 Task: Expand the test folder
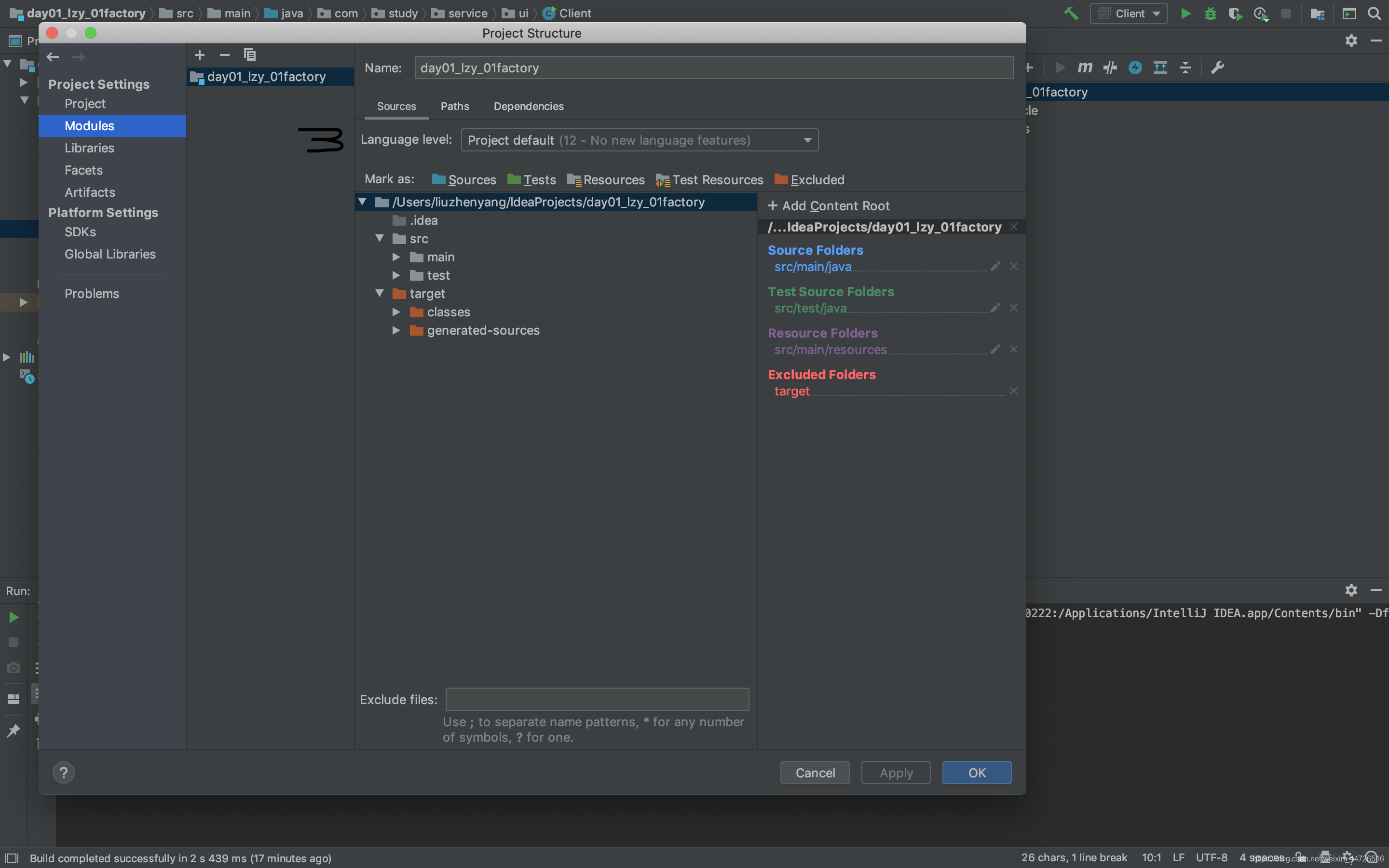click(x=396, y=275)
